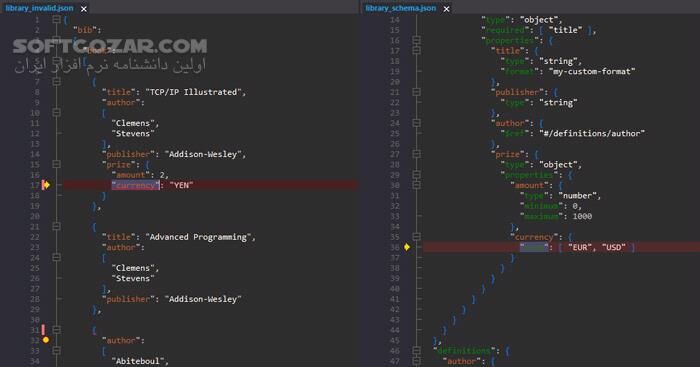Collapse publisher fold at schema line 21
This screenshot has height=367, width=700.
tap(416, 92)
